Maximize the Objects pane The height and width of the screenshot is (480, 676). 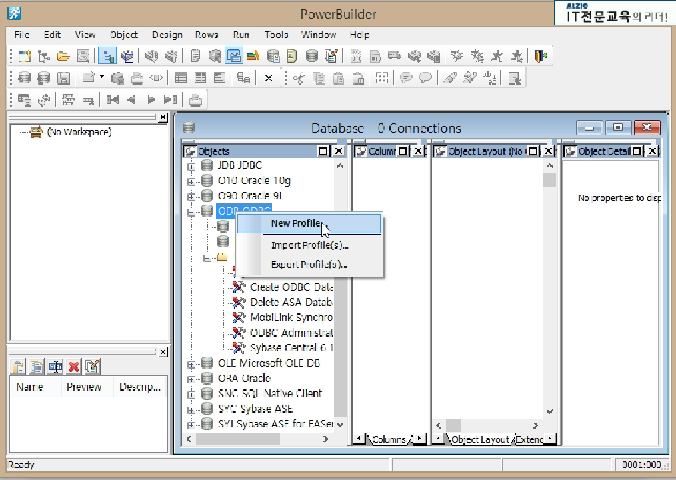(323, 151)
